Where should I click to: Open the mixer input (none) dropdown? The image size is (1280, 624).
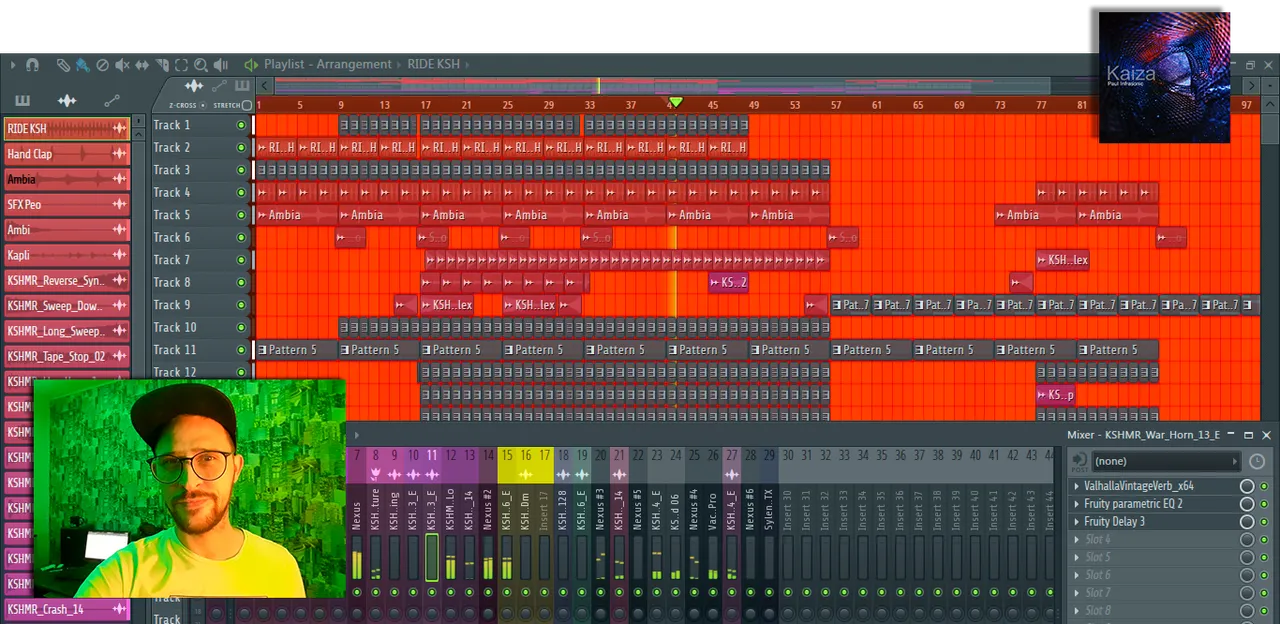pos(1167,461)
